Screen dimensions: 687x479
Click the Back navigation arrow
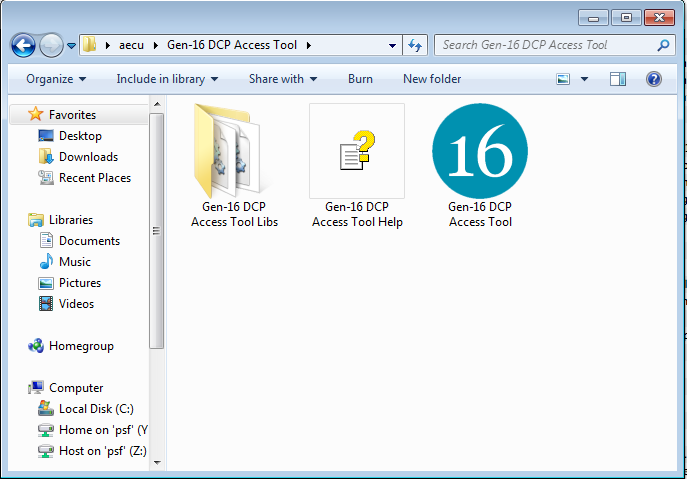(24, 45)
